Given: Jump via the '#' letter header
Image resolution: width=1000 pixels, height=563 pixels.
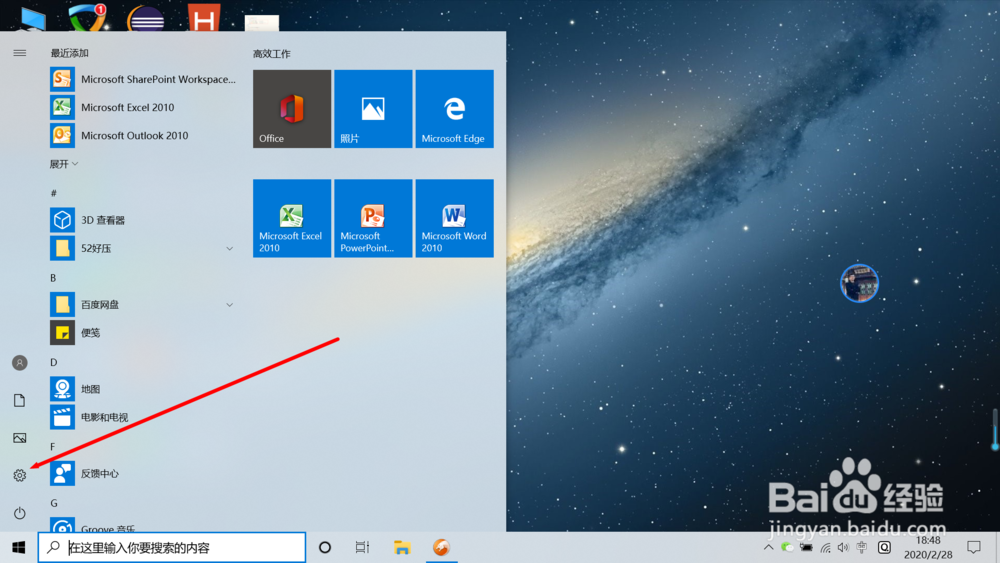Looking at the screenshot, I should tap(54, 193).
